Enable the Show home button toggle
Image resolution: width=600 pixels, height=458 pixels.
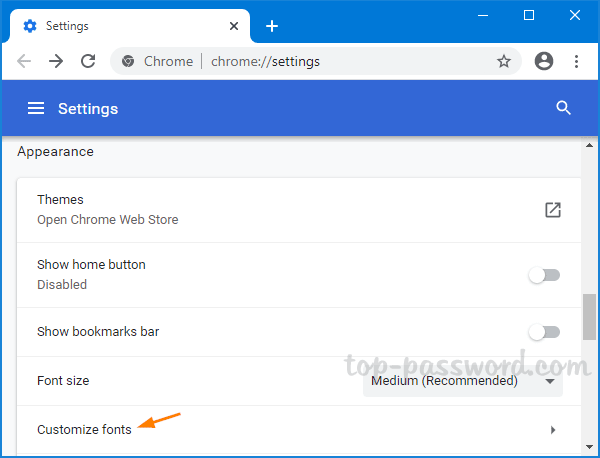point(544,275)
